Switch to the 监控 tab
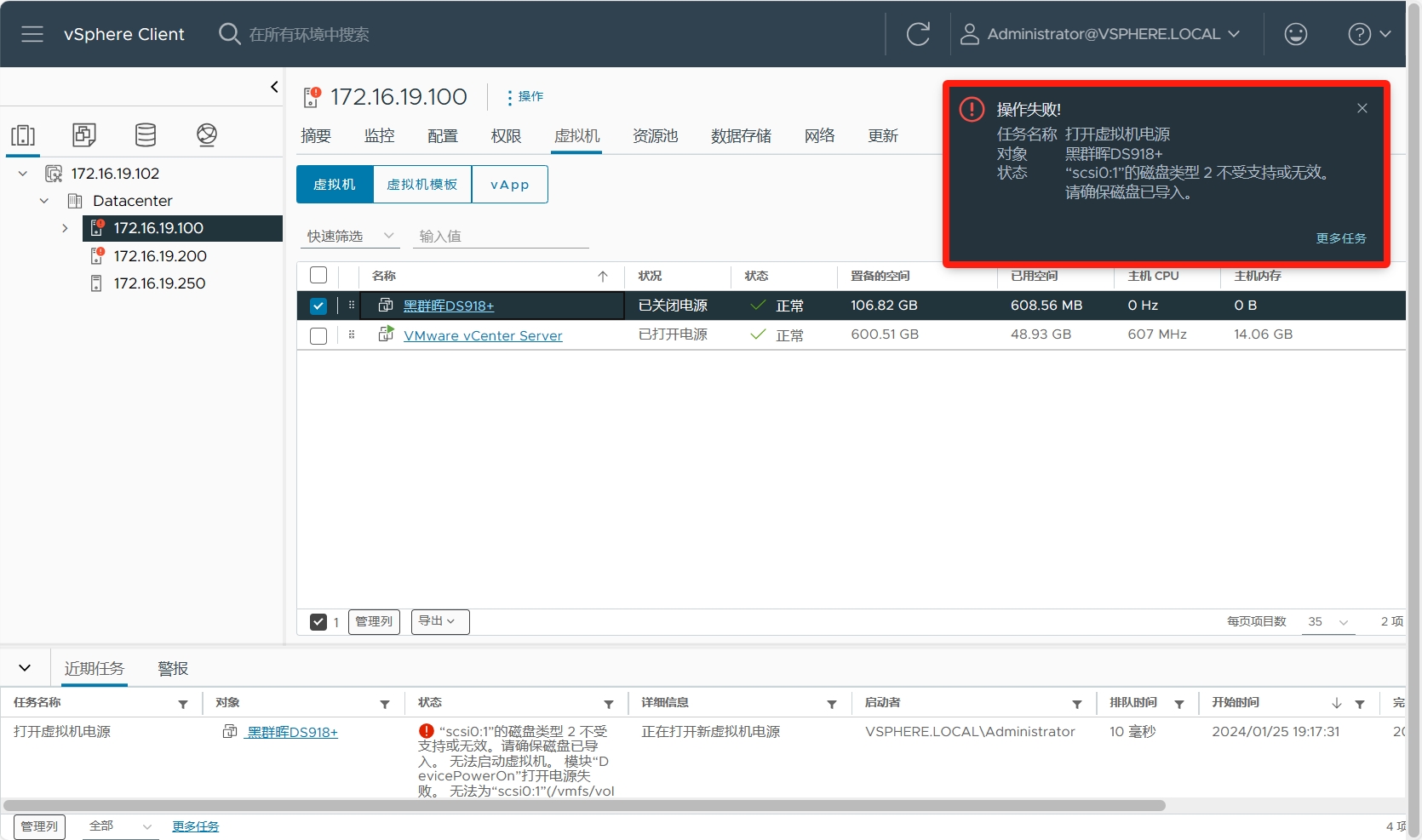 tap(379, 136)
